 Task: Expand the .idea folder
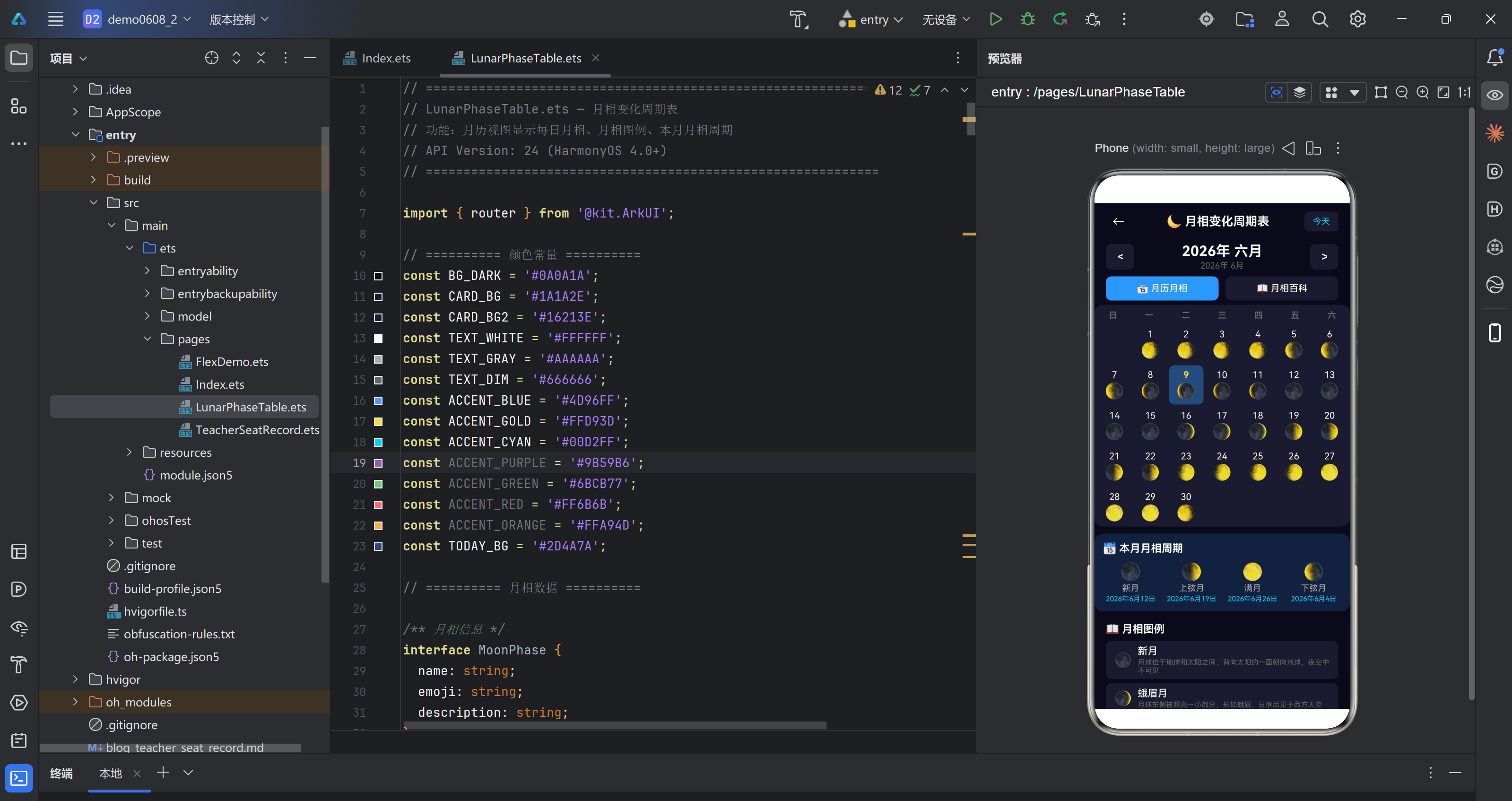coord(75,89)
